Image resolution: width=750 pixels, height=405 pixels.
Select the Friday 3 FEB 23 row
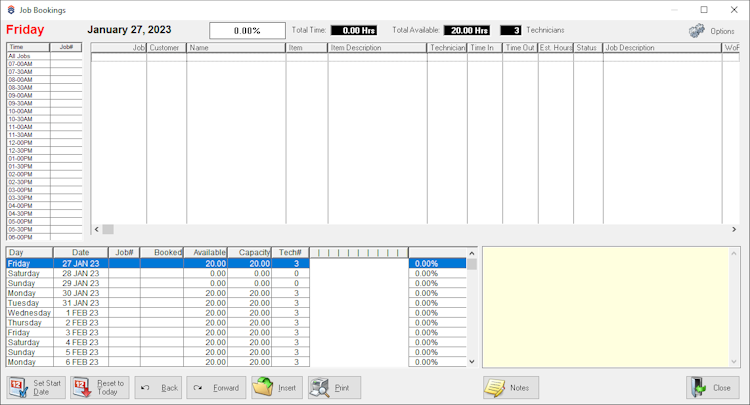click(236, 333)
